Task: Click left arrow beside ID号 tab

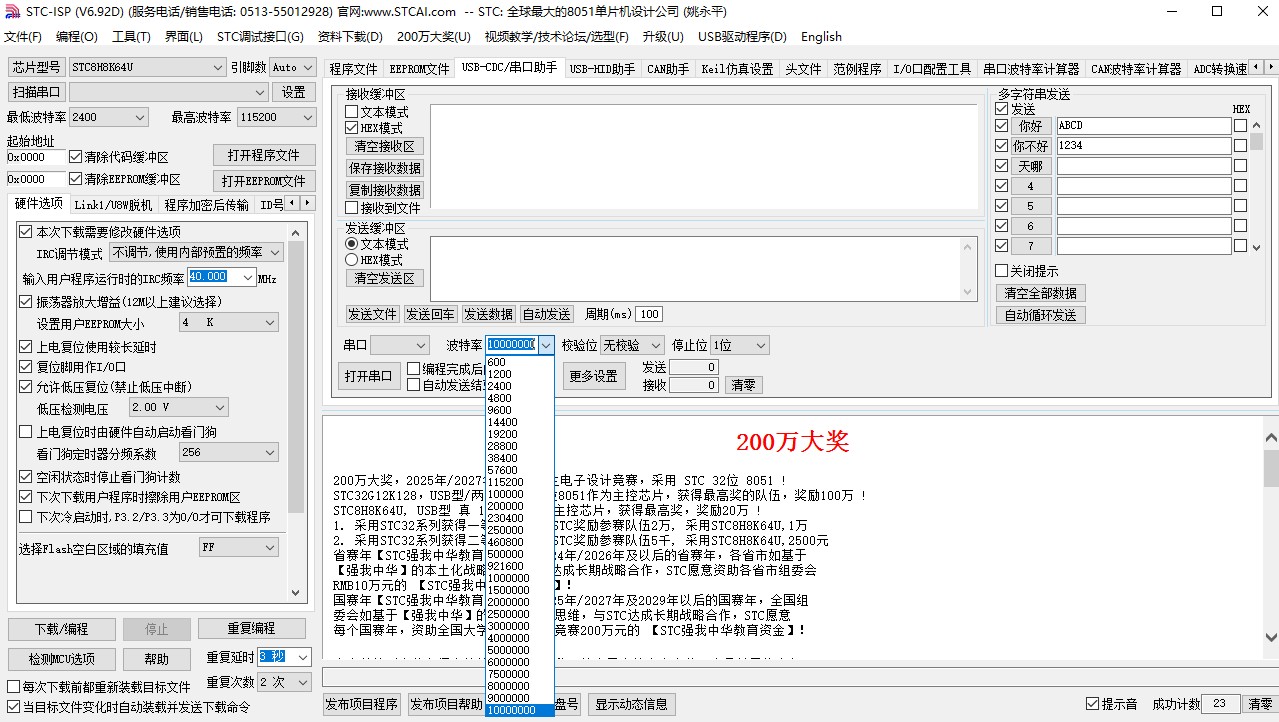Action: click(293, 204)
